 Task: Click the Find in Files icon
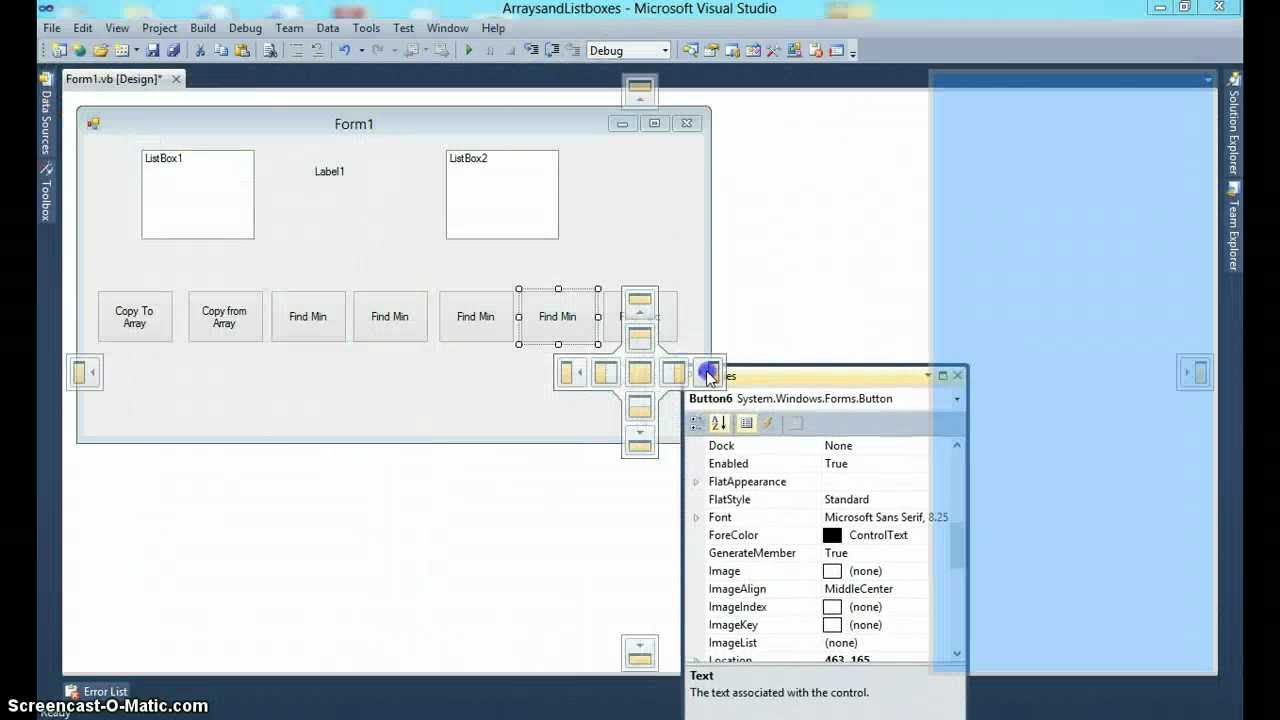[x=270, y=50]
